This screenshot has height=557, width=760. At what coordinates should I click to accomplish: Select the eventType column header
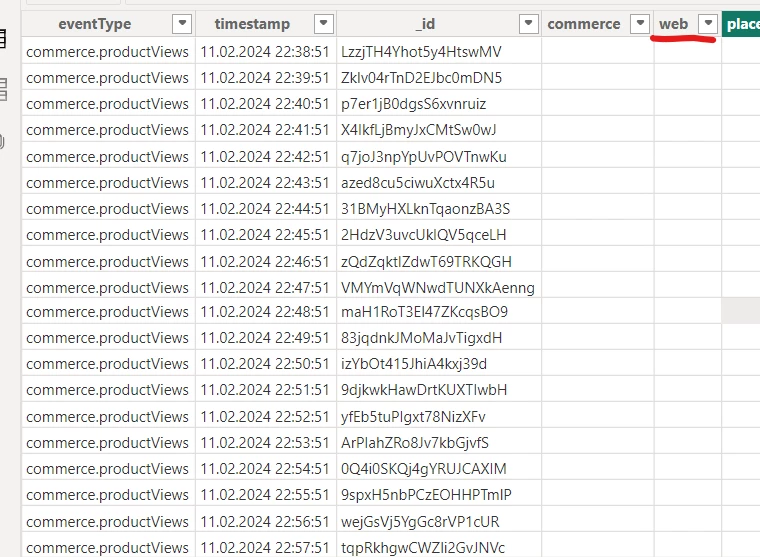[x=95, y=24]
